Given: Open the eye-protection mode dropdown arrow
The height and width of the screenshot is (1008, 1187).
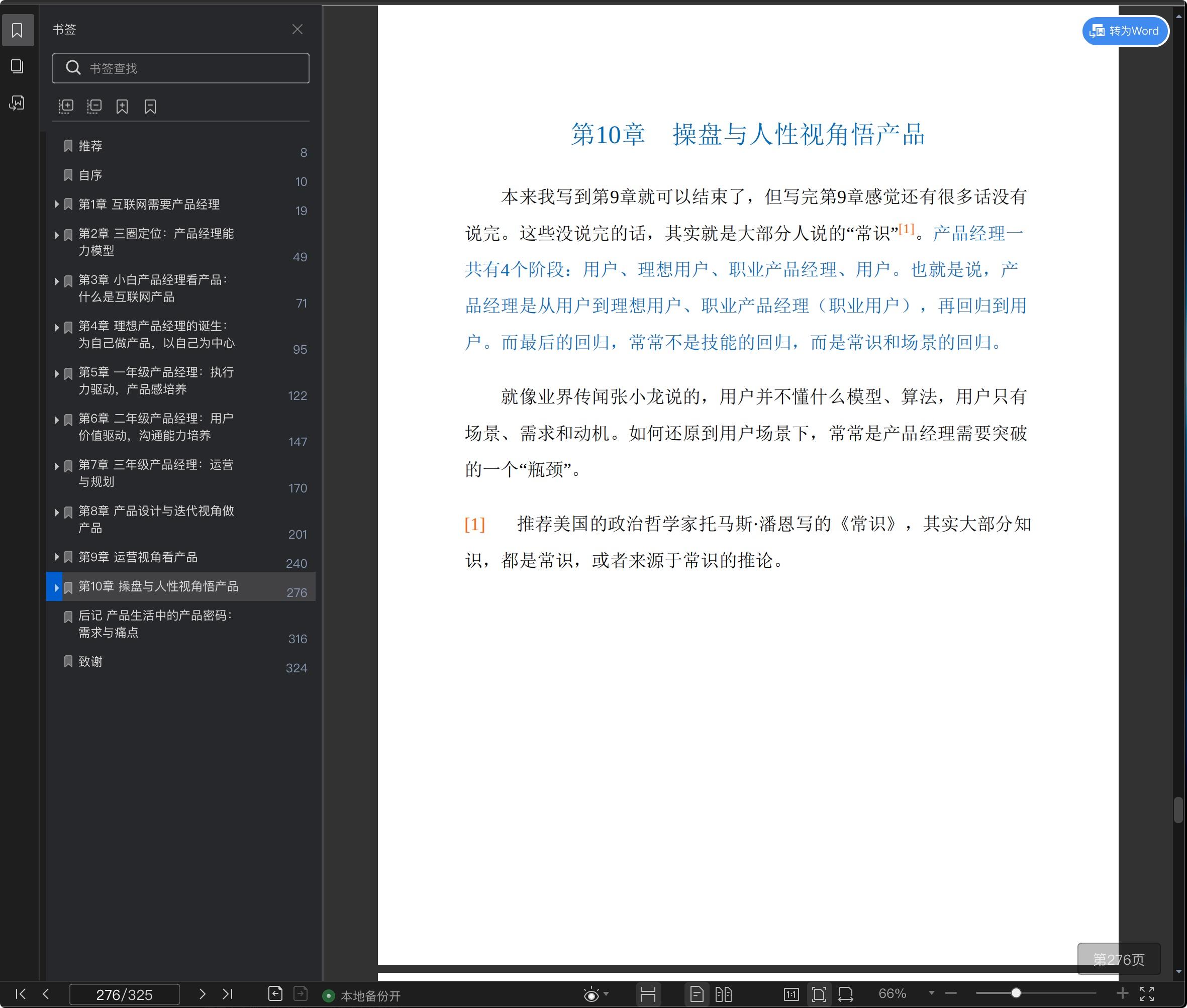Looking at the screenshot, I should [x=607, y=994].
